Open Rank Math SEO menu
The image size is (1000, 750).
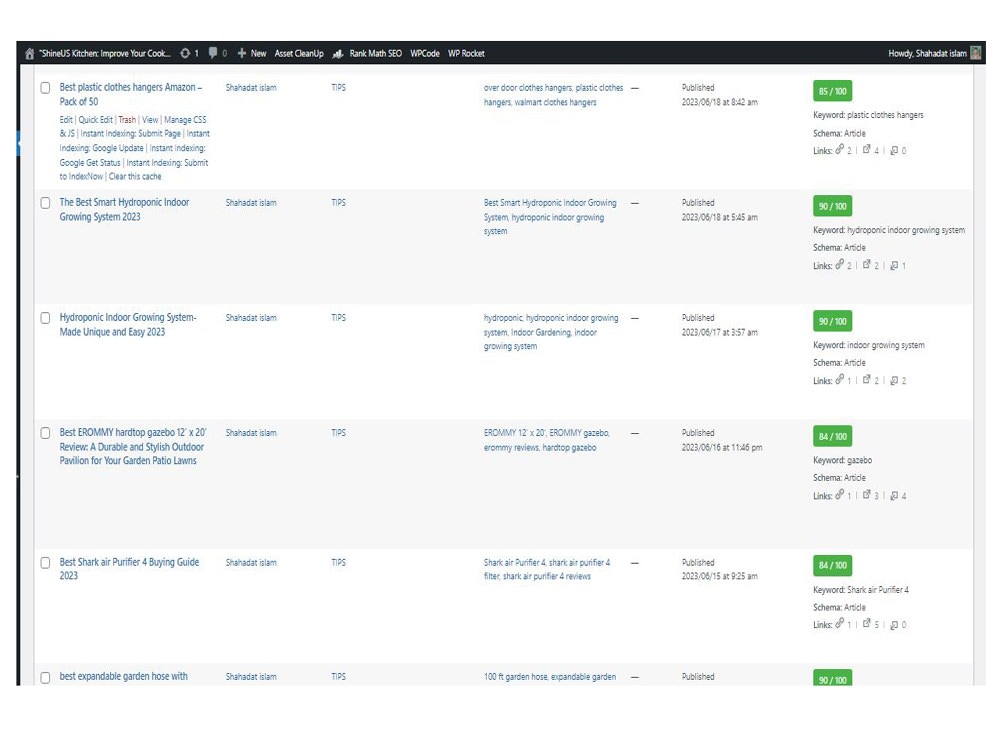tap(376, 54)
